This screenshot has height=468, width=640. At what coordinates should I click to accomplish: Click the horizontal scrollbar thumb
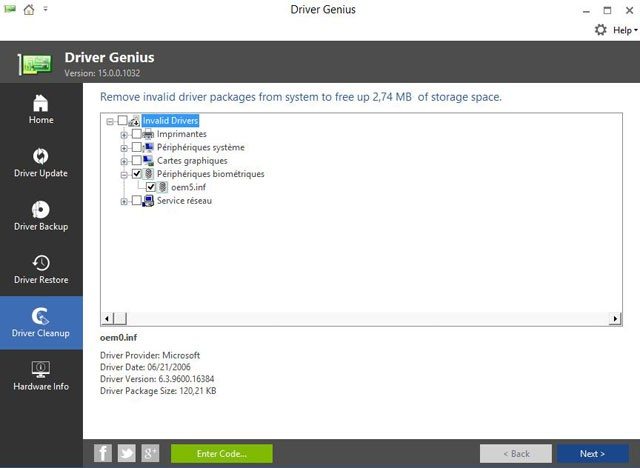[x=120, y=318]
